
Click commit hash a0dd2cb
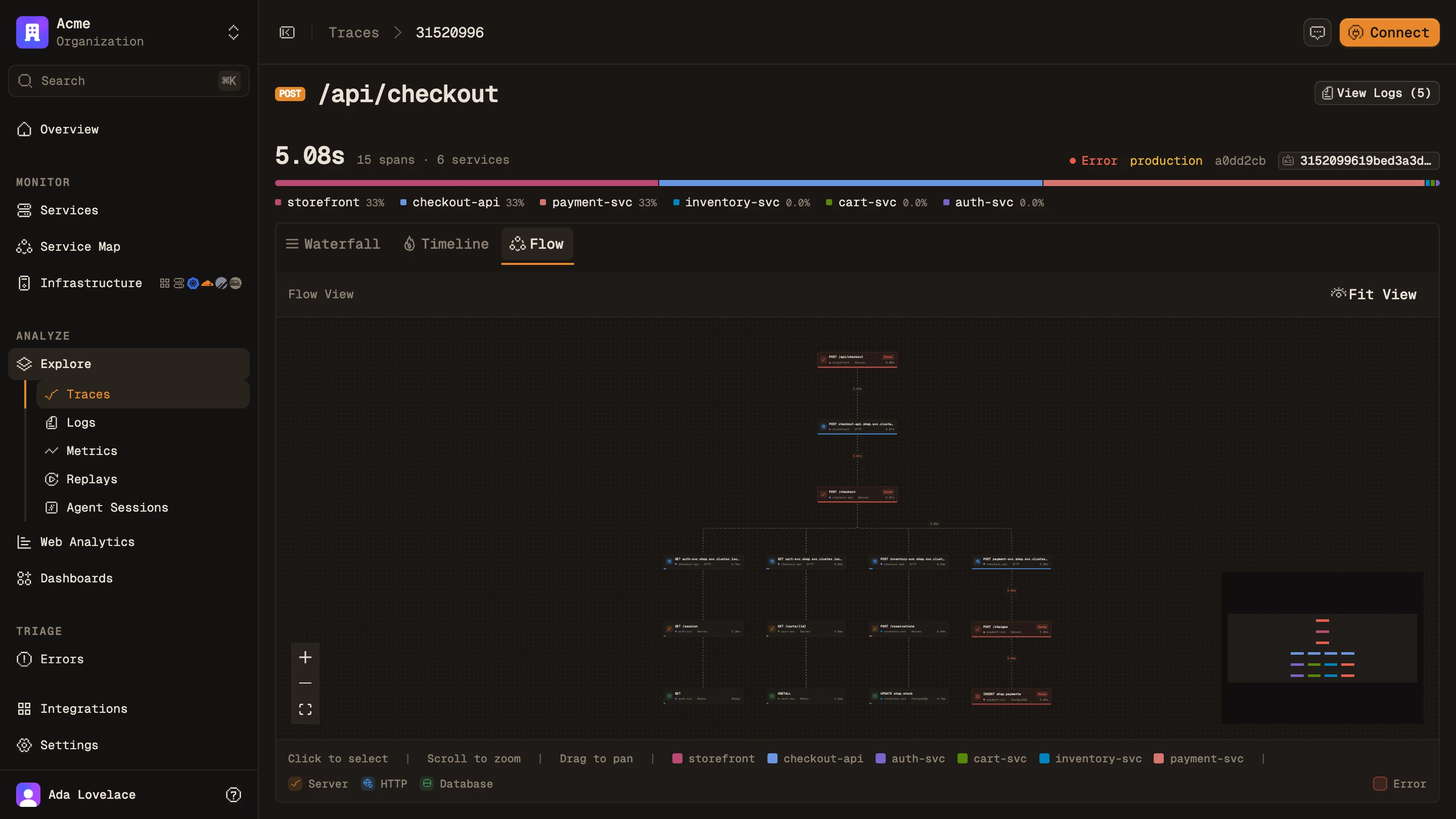click(x=1240, y=161)
